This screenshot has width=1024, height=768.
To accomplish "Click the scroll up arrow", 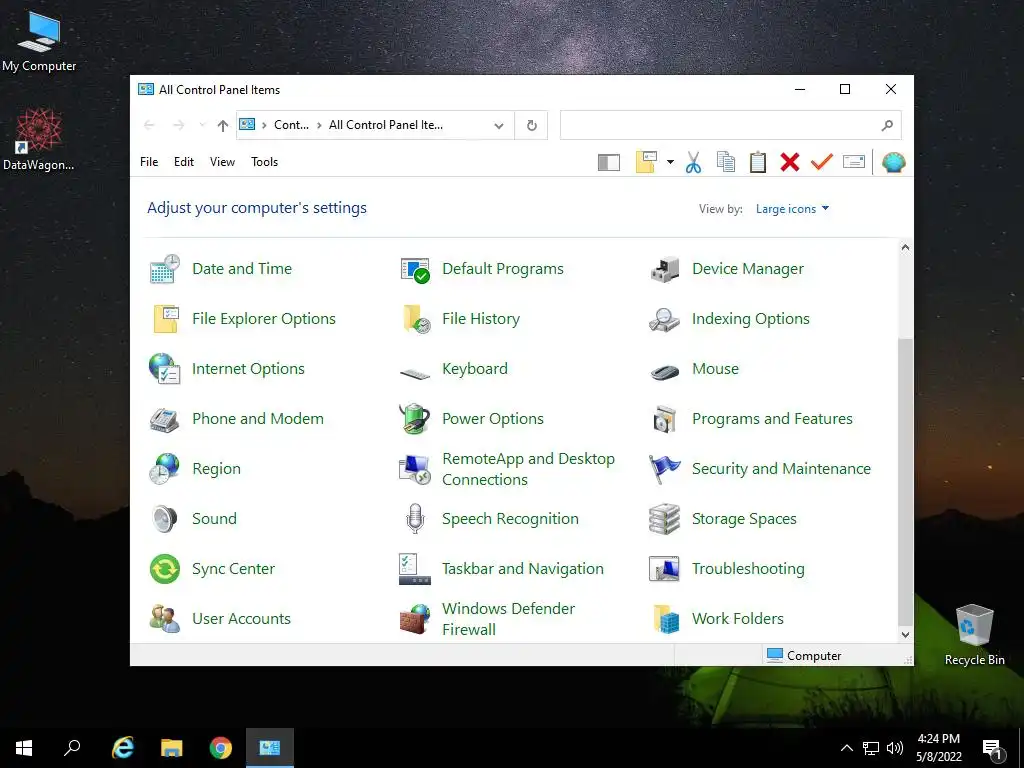I will point(905,248).
